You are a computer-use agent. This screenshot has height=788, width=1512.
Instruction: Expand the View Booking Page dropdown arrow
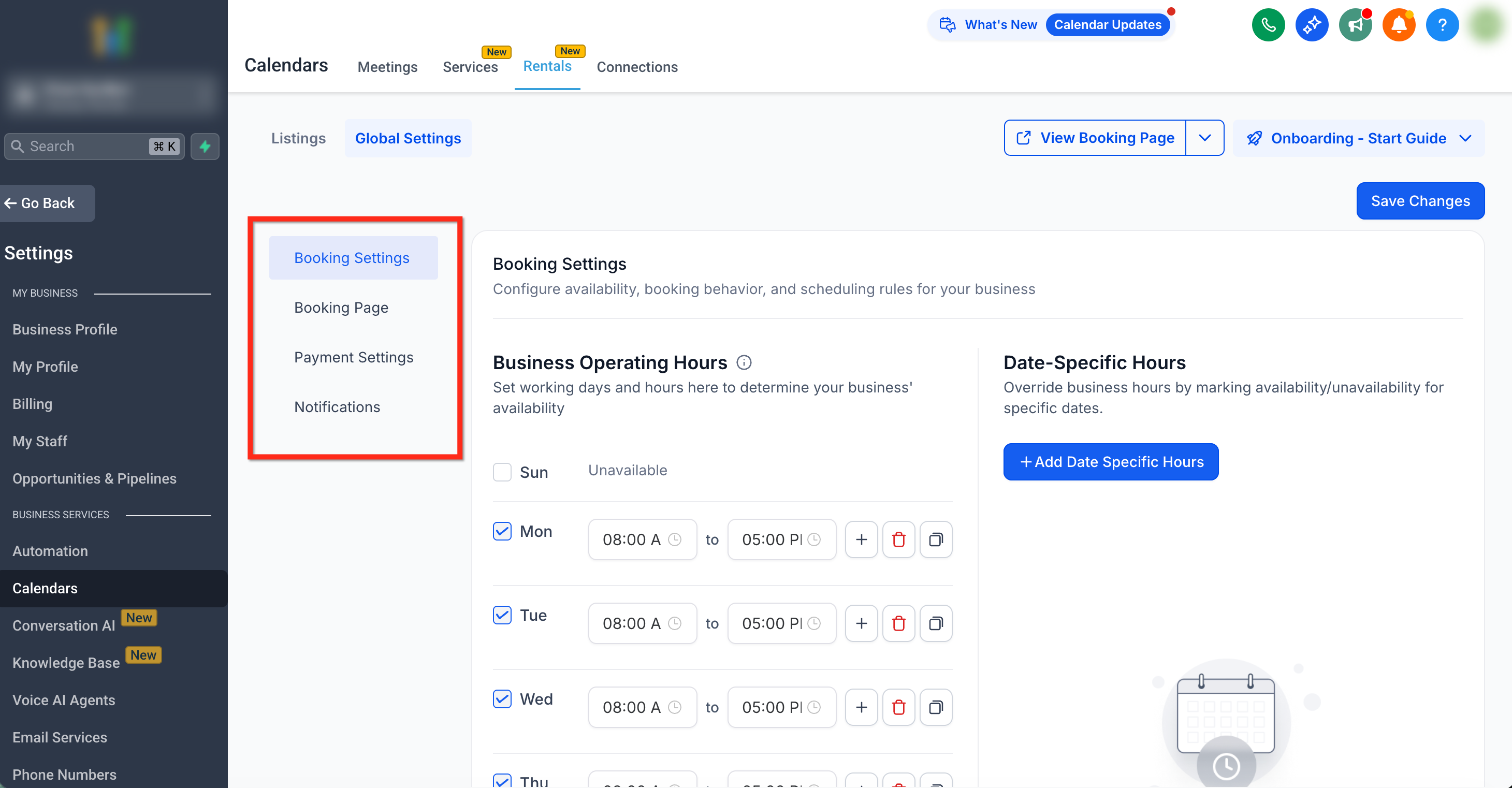point(1204,138)
